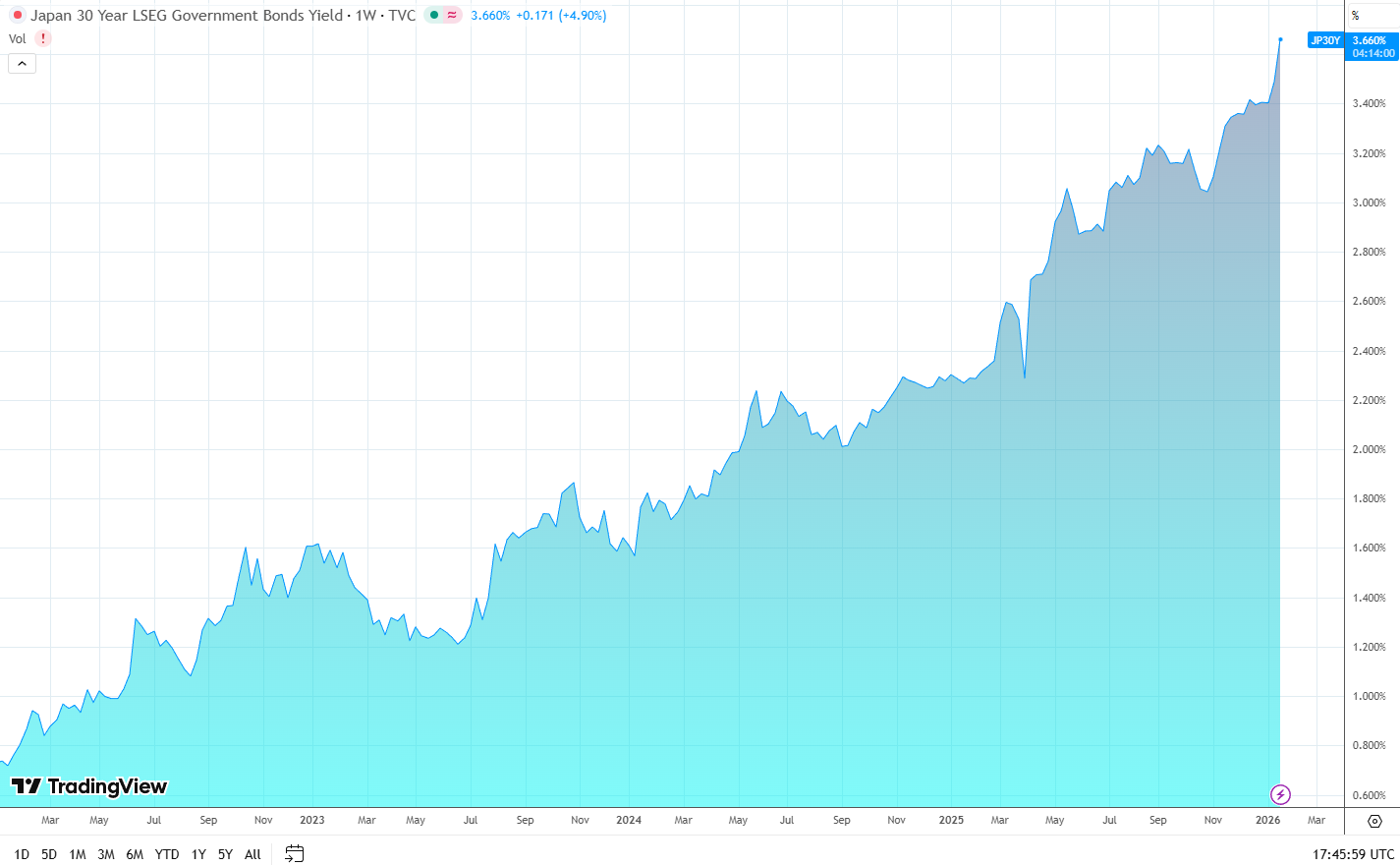
Task: Click the purple lightning bolt icon
Action: tap(1280, 794)
